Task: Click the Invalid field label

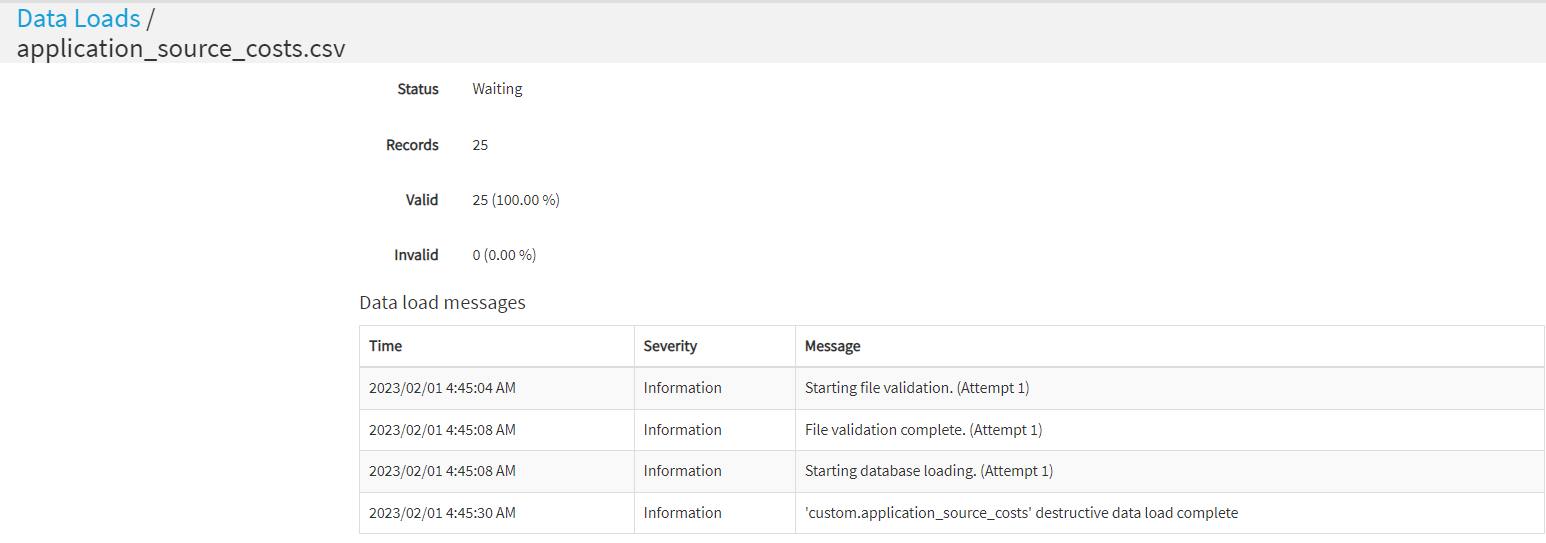Action: 416,255
